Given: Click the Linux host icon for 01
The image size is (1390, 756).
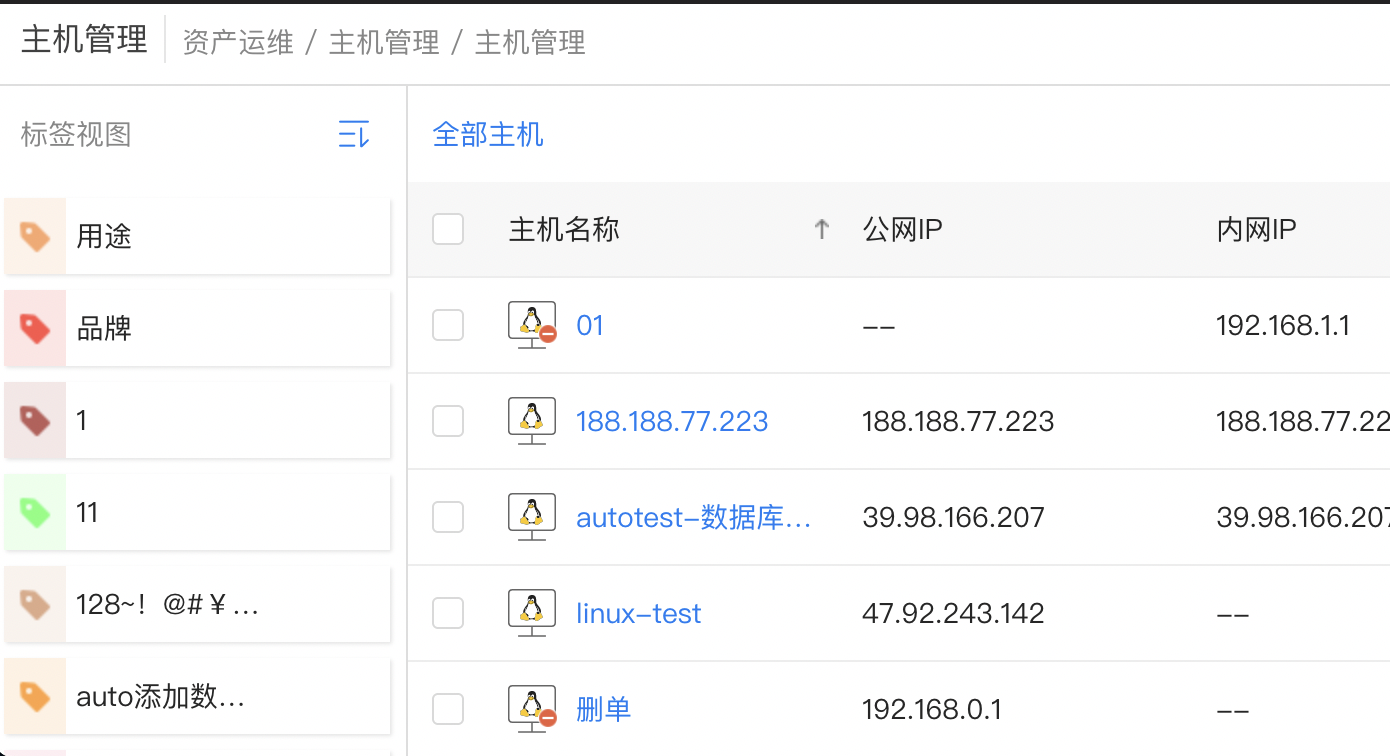Looking at the screenshot, I should tap(532, 325).
